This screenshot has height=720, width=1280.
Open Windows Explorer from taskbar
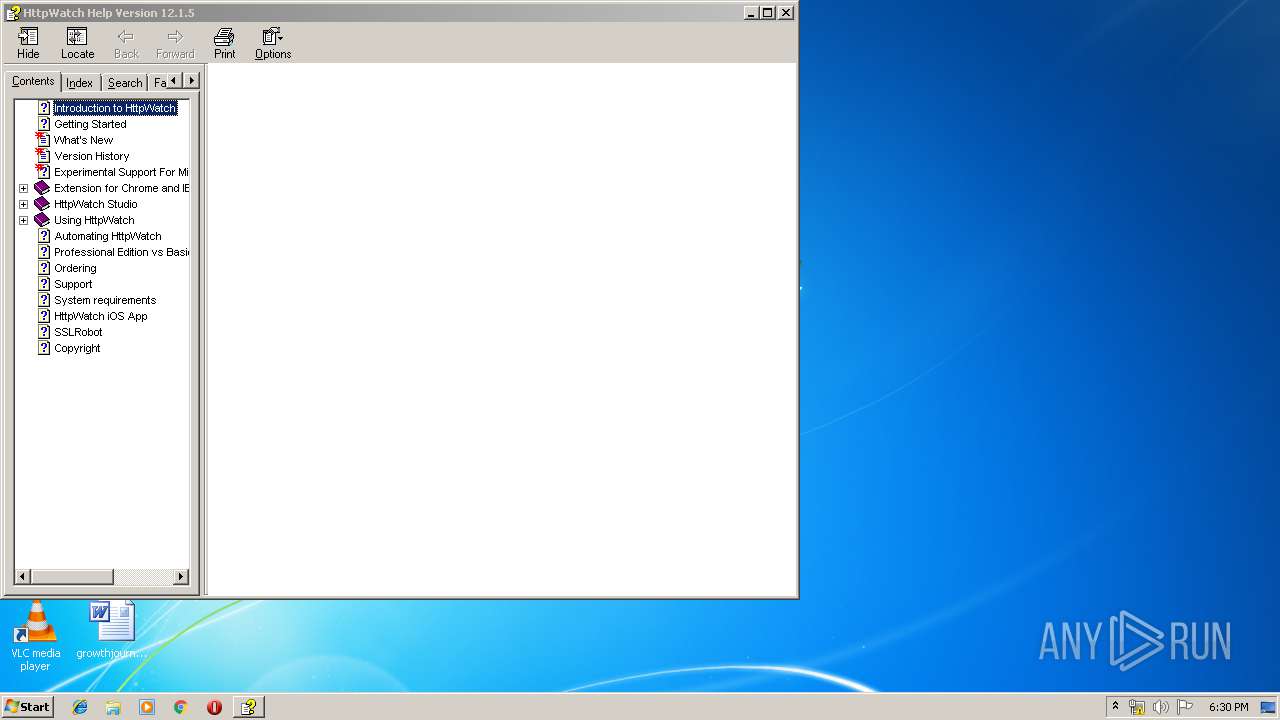(x=113, y=707)
